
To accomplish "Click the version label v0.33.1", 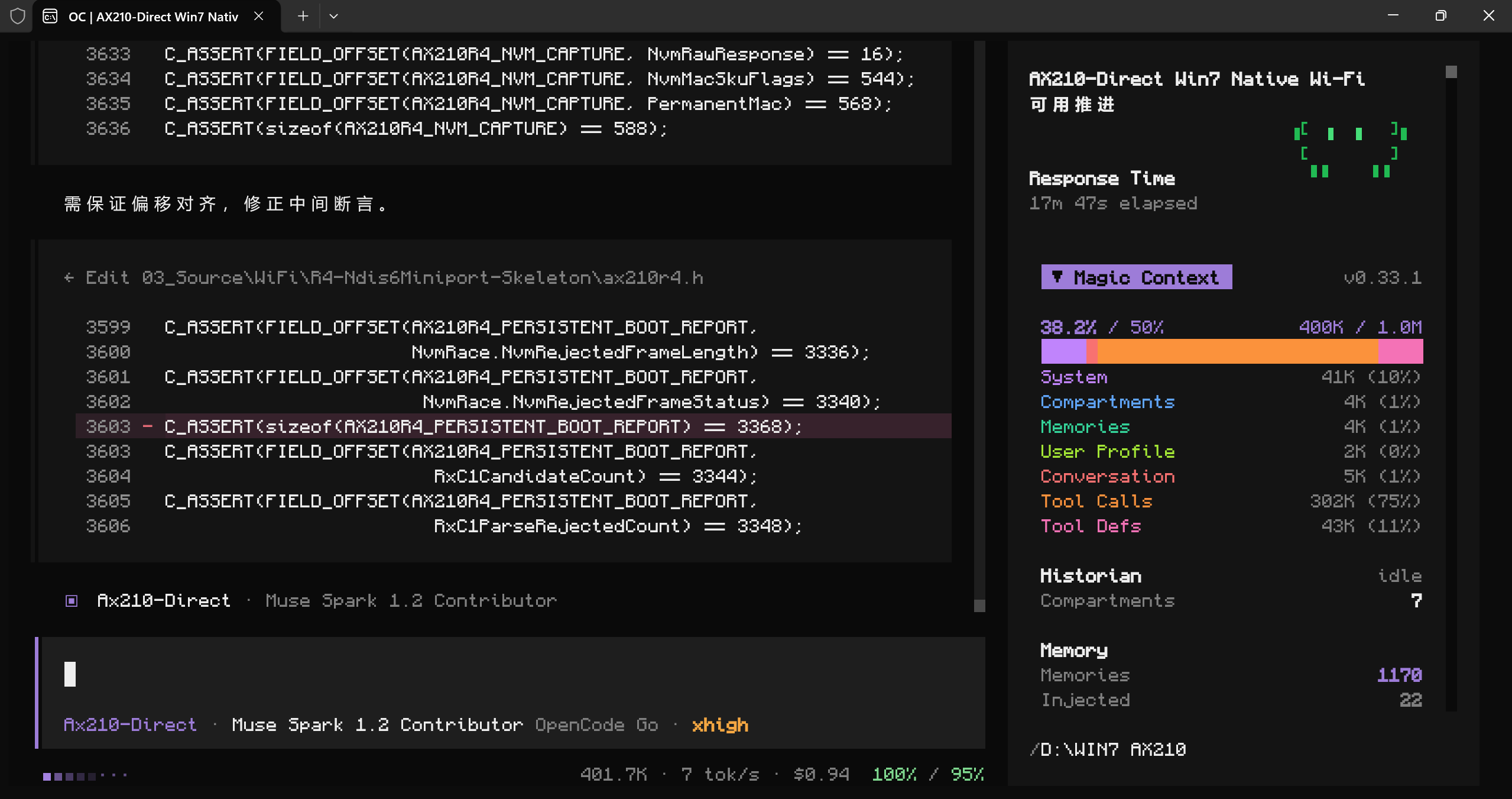I will tap(1383, 277).
